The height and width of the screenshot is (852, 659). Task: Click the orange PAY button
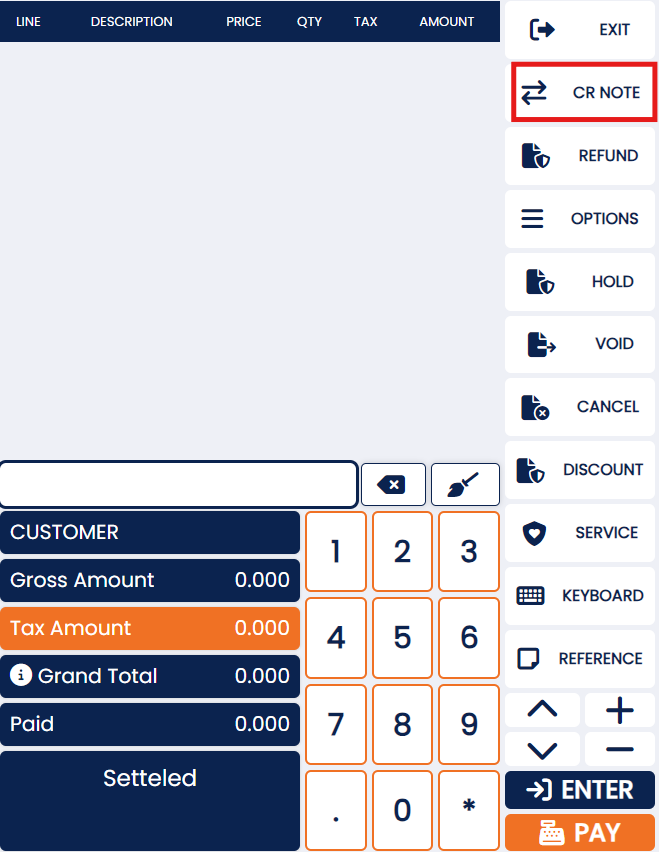click(x=580, y=832)
